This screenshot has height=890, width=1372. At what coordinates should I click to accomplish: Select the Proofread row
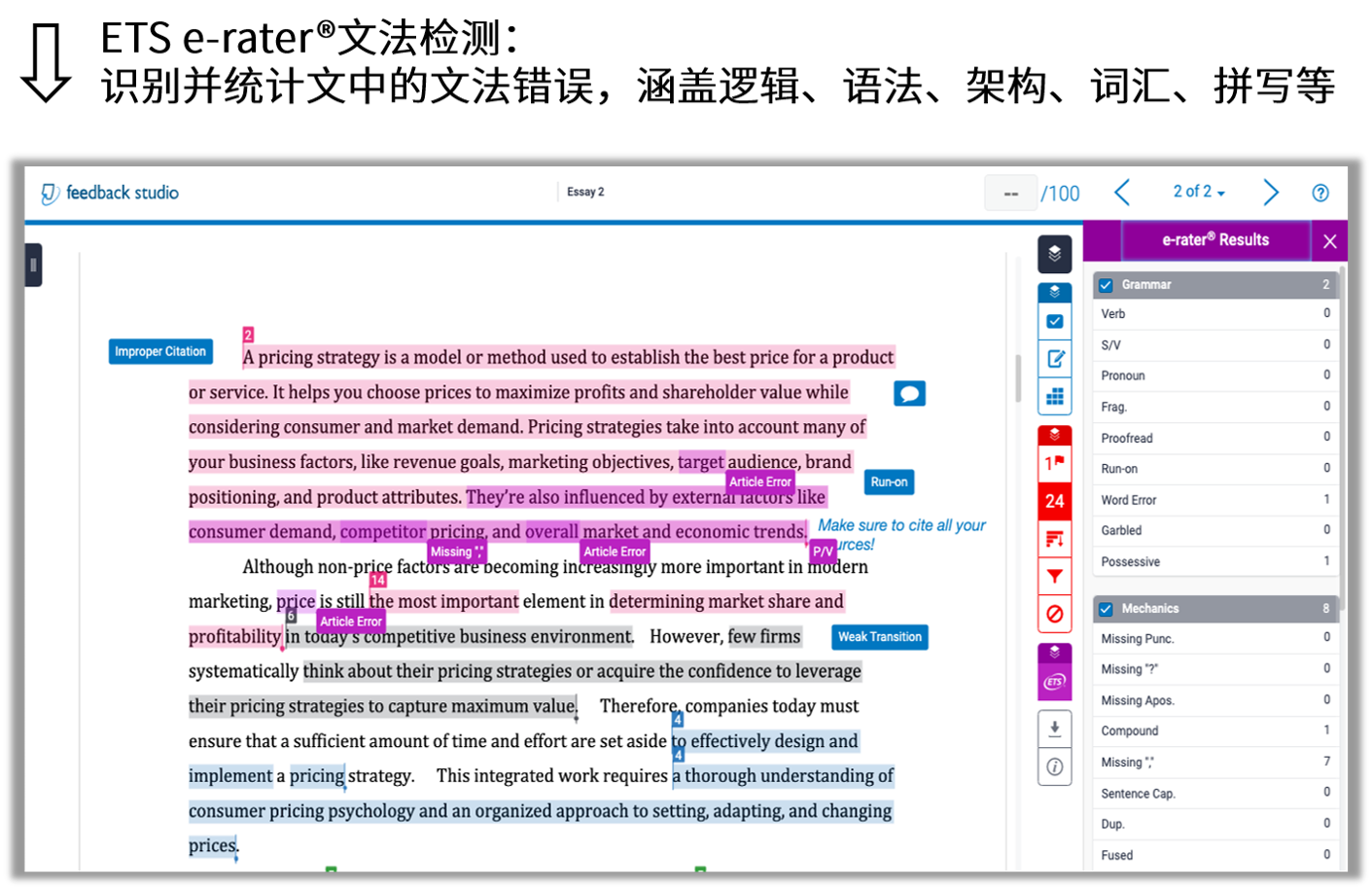coord(1215,438)
